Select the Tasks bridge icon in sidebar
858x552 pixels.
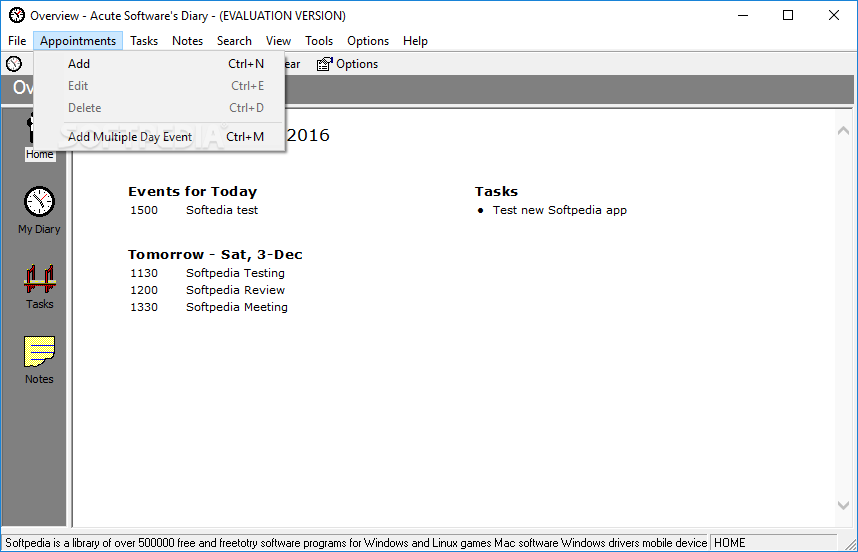(39, 278)
